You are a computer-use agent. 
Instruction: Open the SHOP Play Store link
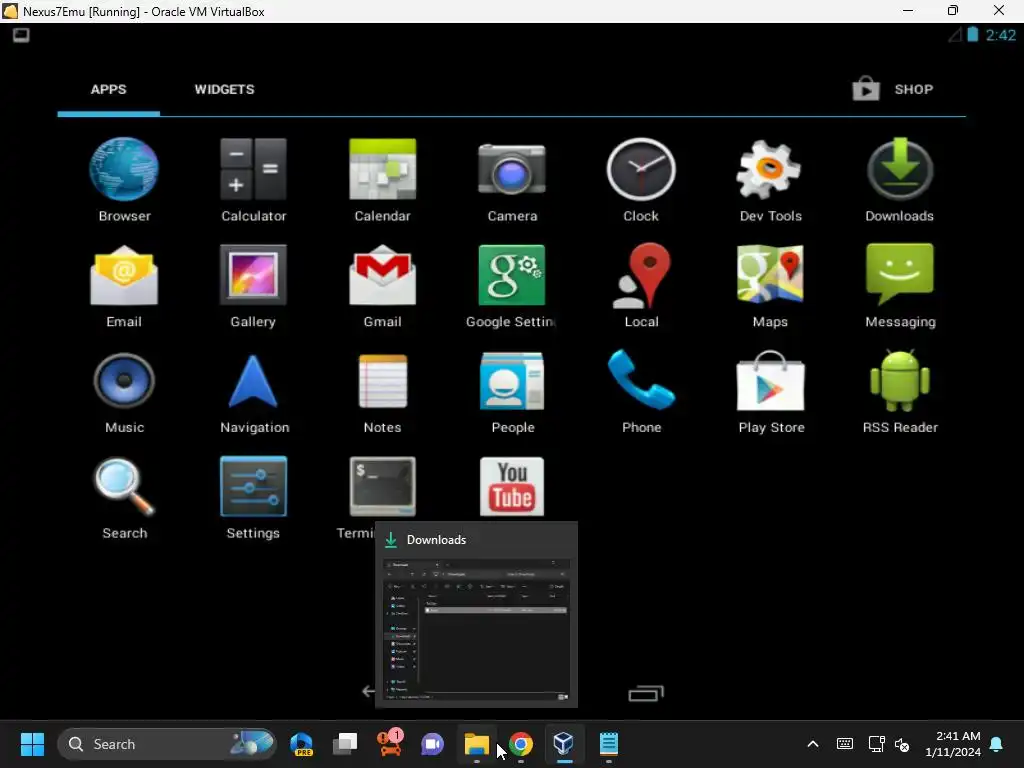[893, 89]
